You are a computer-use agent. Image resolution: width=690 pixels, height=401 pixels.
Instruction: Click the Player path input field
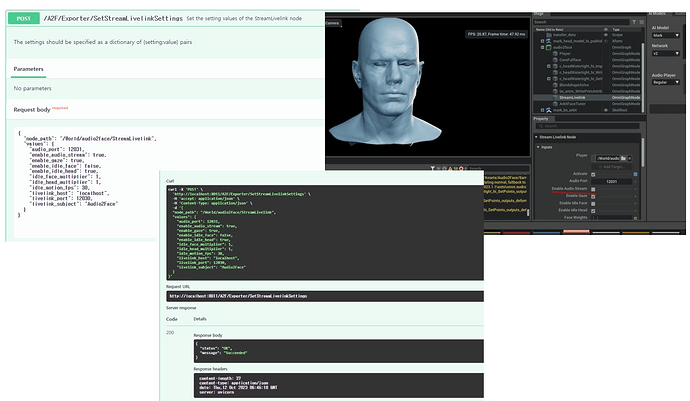pos(608,158)
